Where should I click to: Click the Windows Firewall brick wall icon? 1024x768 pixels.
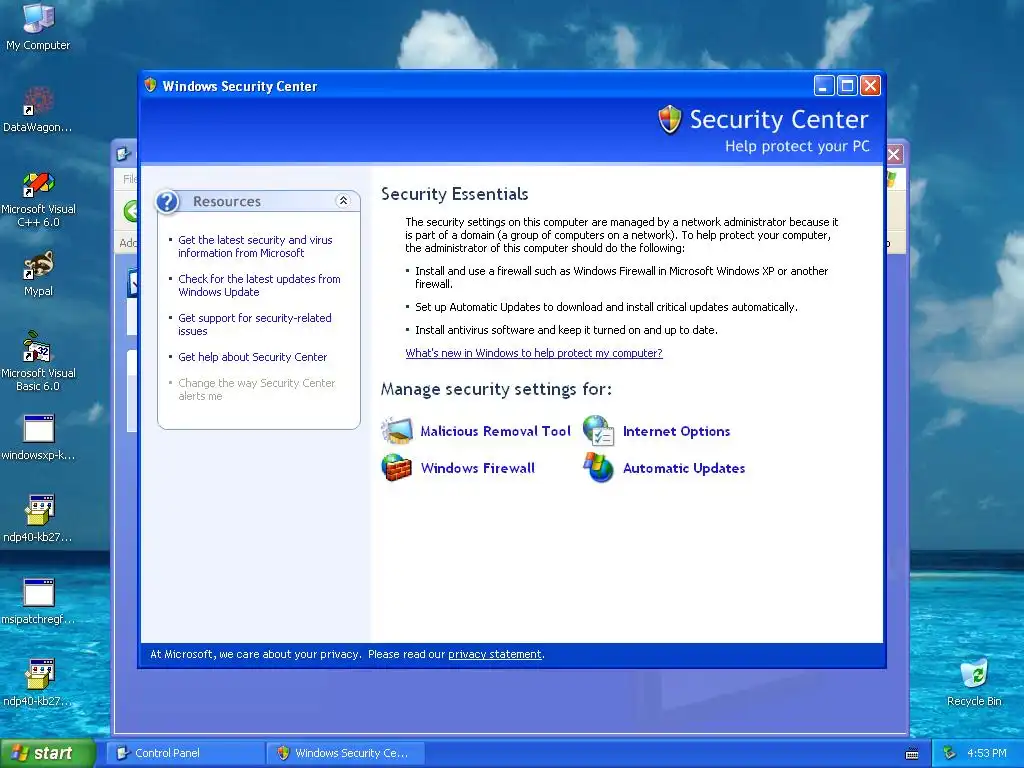[397, 468]
